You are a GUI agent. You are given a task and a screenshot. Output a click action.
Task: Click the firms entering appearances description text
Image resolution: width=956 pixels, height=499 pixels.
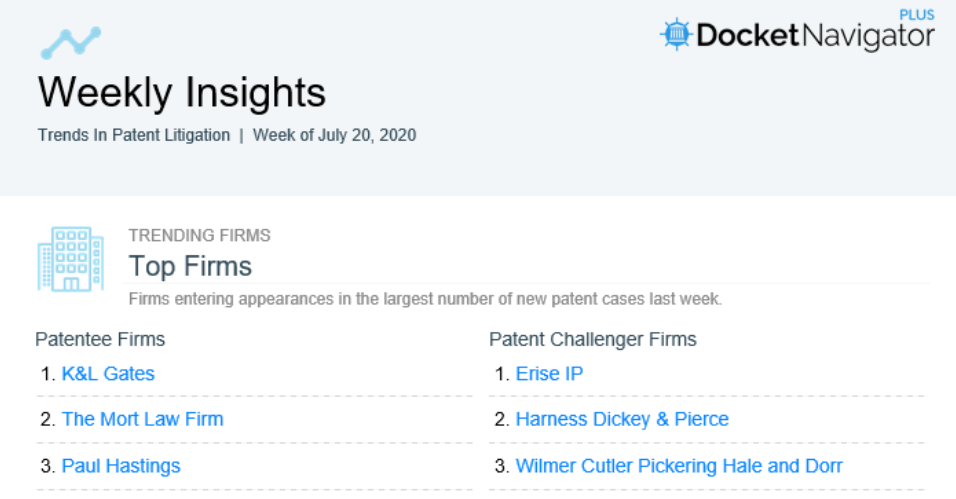pyautogui.click(x=425, y=299)
